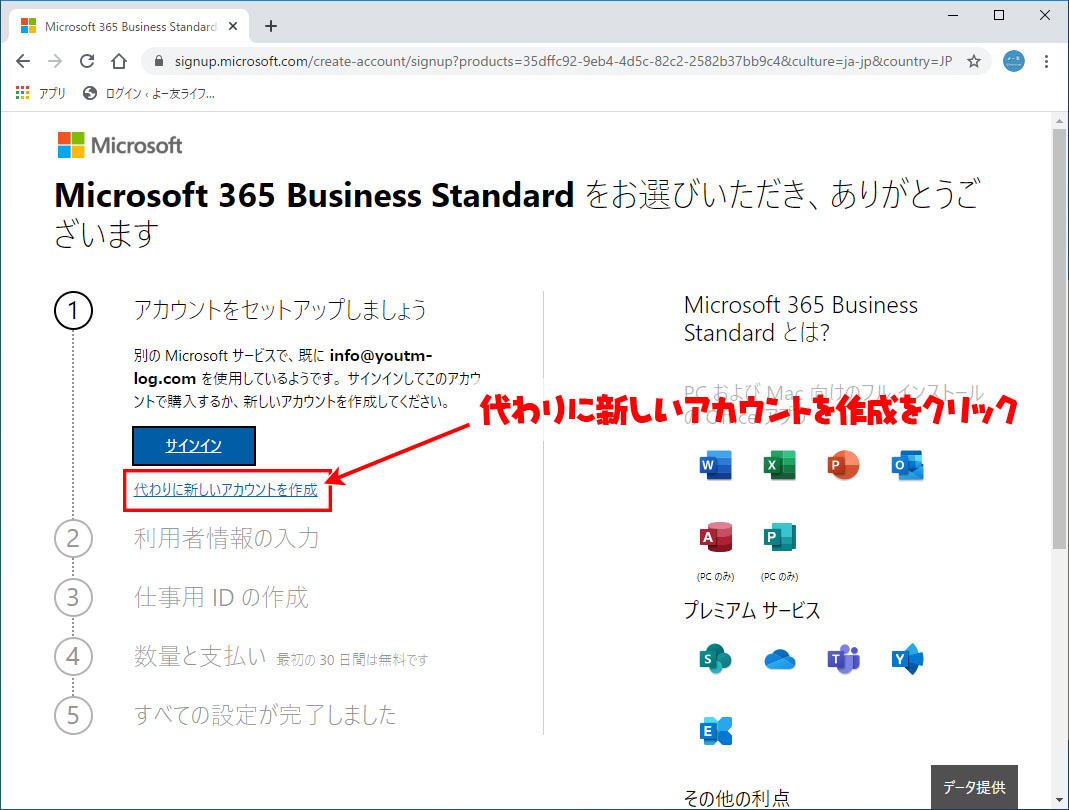Click the OneDrive cloud icon
The height and width of the screenshot is (810, 1069).
pos(779,659)
